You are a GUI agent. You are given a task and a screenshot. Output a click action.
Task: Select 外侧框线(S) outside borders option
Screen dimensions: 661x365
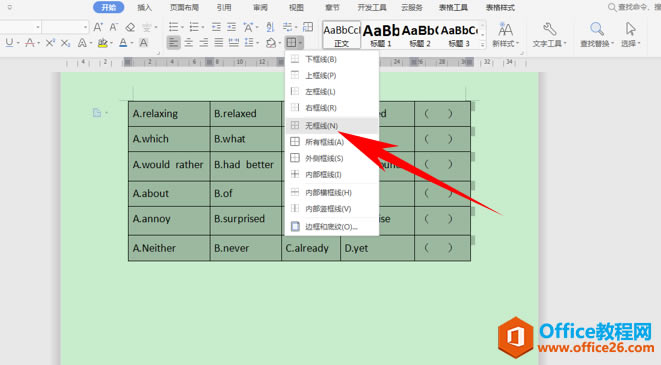pyautogui.click(x=332, y=158)
